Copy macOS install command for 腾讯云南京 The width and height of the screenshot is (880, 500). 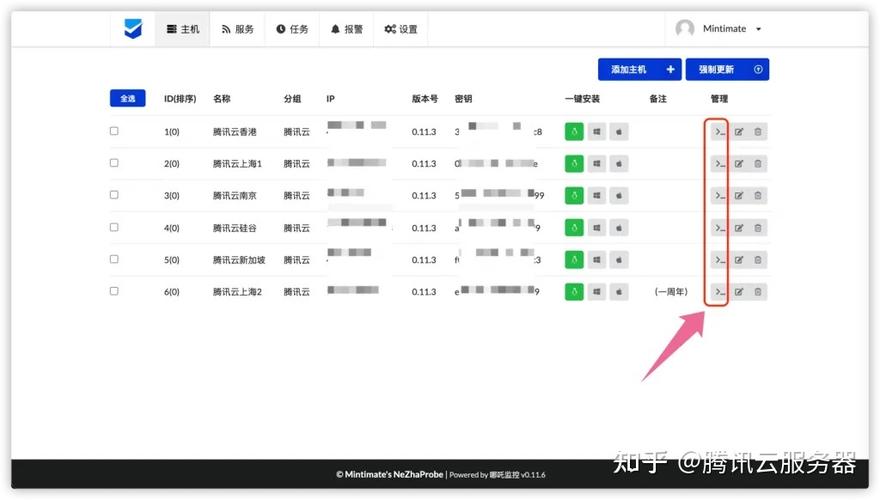click(x=619, y=196)
